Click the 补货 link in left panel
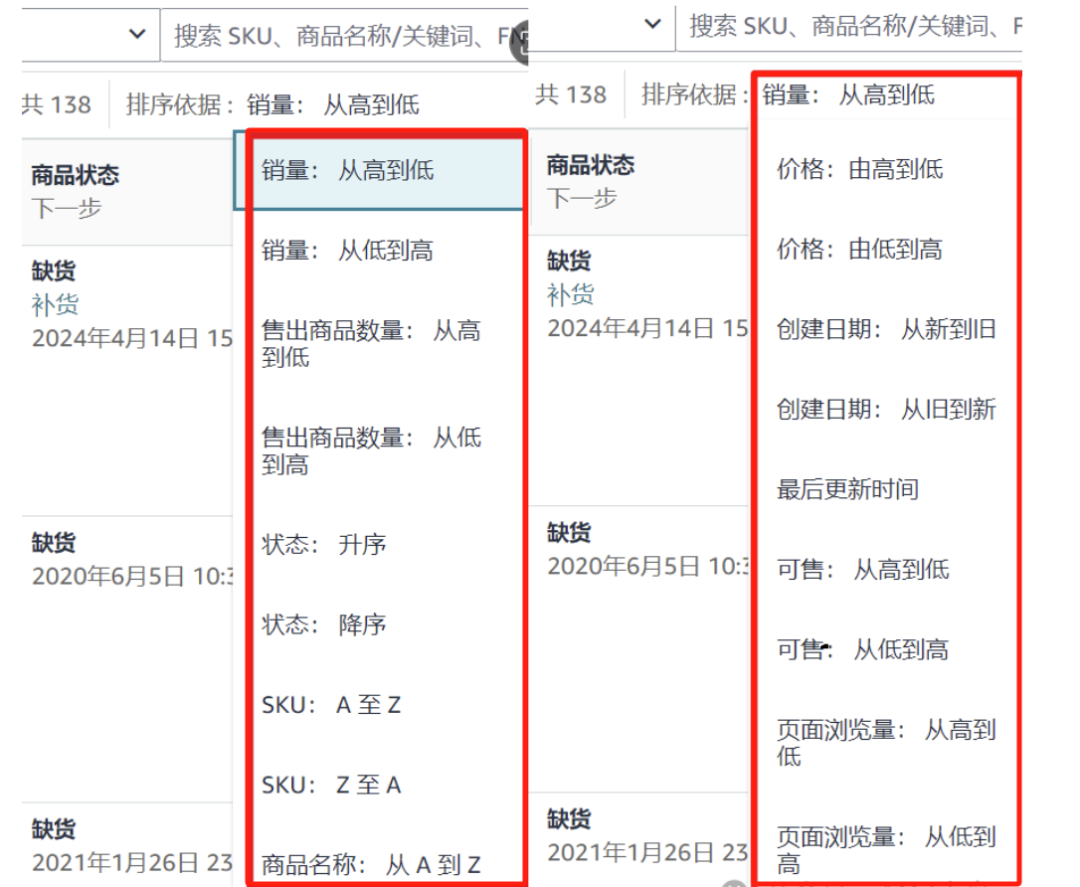Image resolution: width=1080 pixels, height=887 pixels. (x=55, y=305)
